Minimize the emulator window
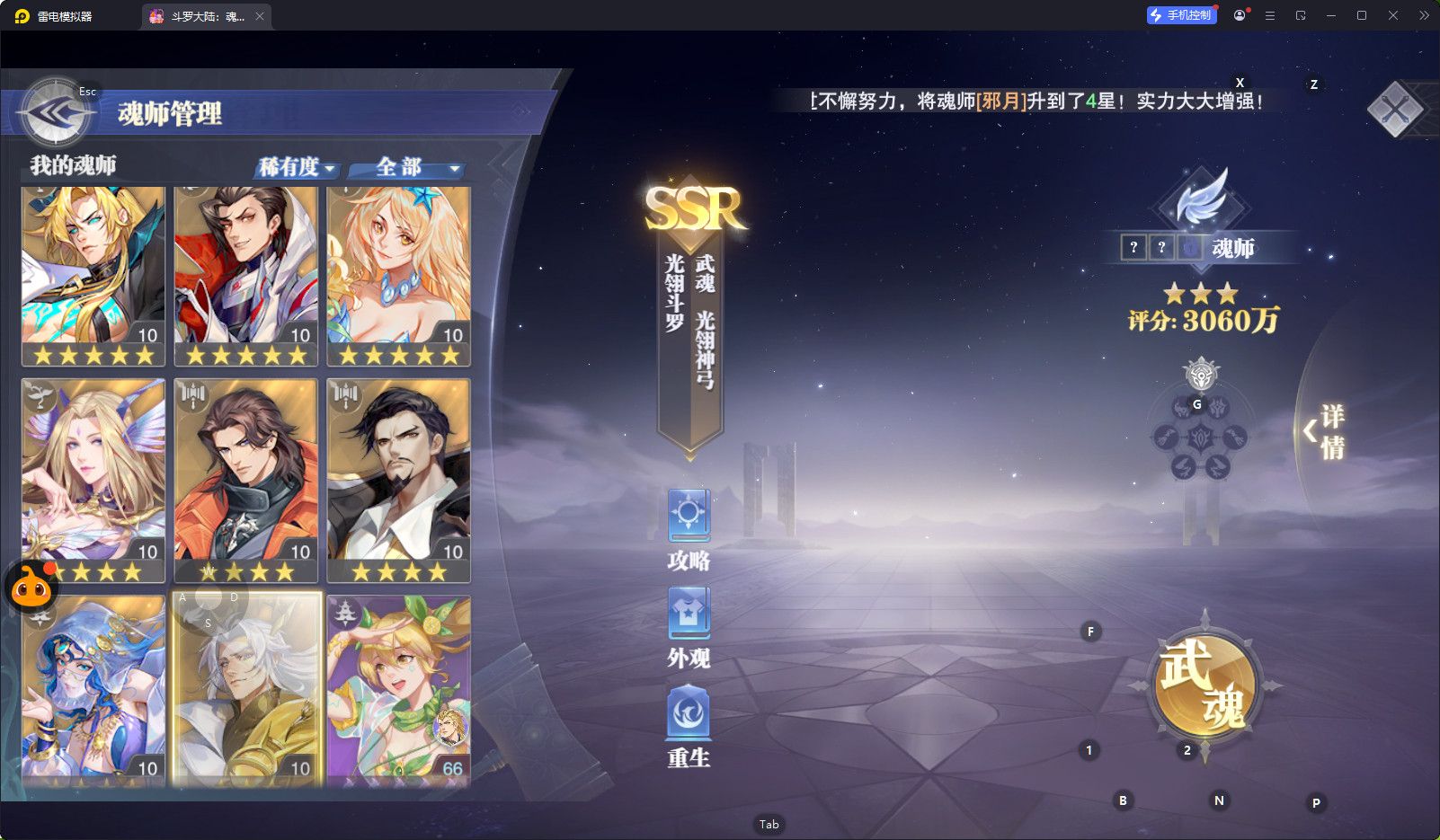The height and width of the screenshot is (840, 1440). click(x=1331, y=15)
